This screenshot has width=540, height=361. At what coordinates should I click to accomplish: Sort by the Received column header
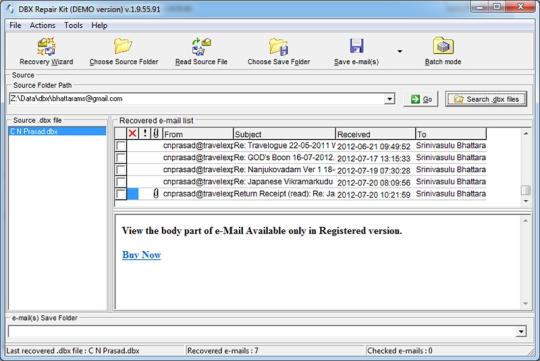(375, 134)
